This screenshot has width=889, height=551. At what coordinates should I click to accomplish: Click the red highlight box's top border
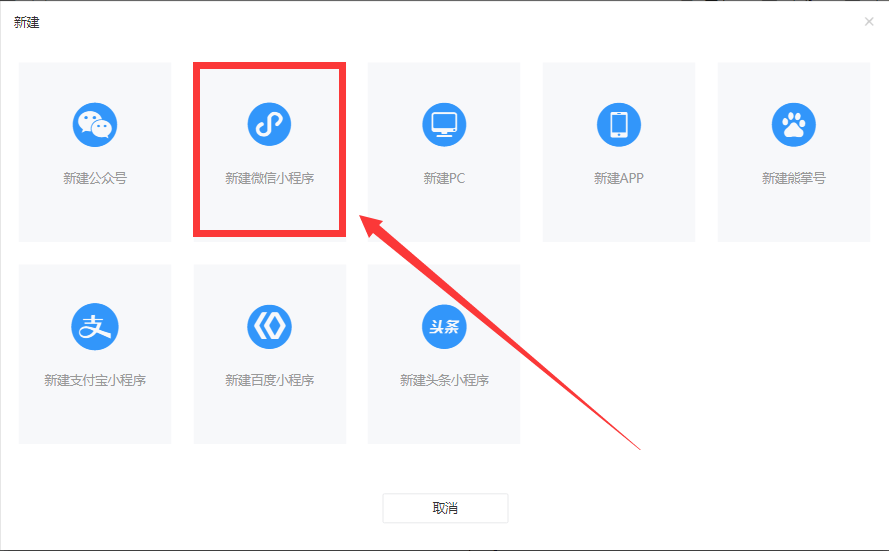[269, 66]
